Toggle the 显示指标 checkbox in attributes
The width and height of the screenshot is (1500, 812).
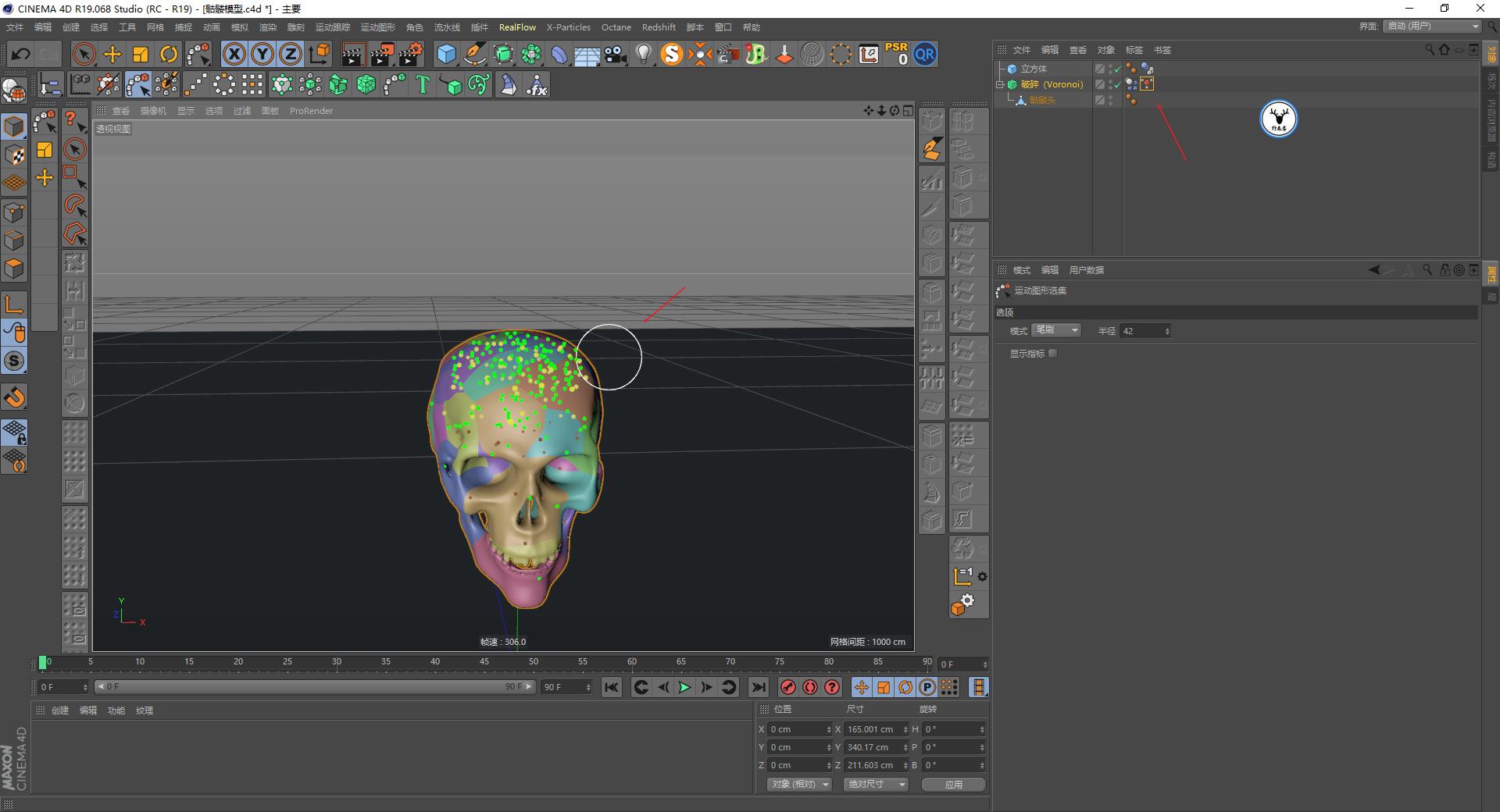(x=1052, y=353)
